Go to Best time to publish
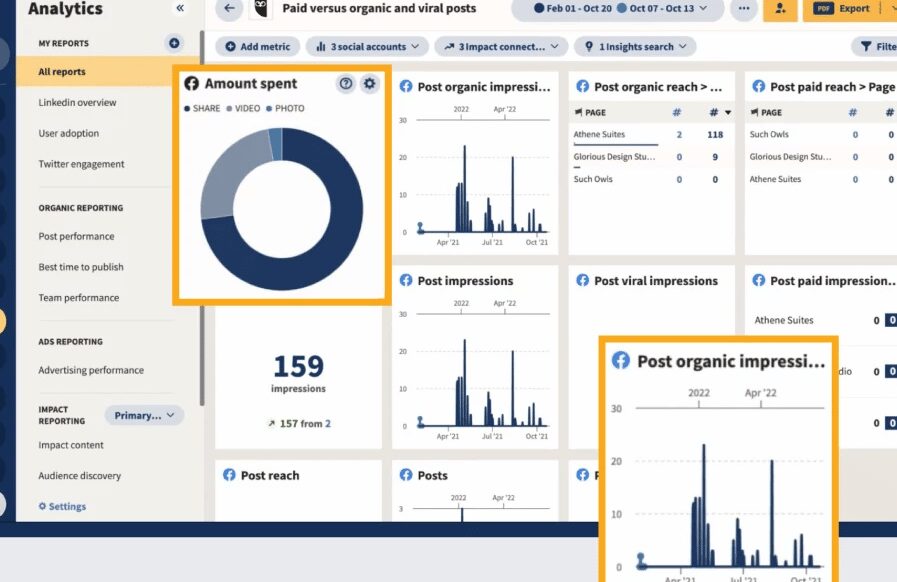Image resolution: width=897 pixels, height=582 pixels. pos(81,267)
